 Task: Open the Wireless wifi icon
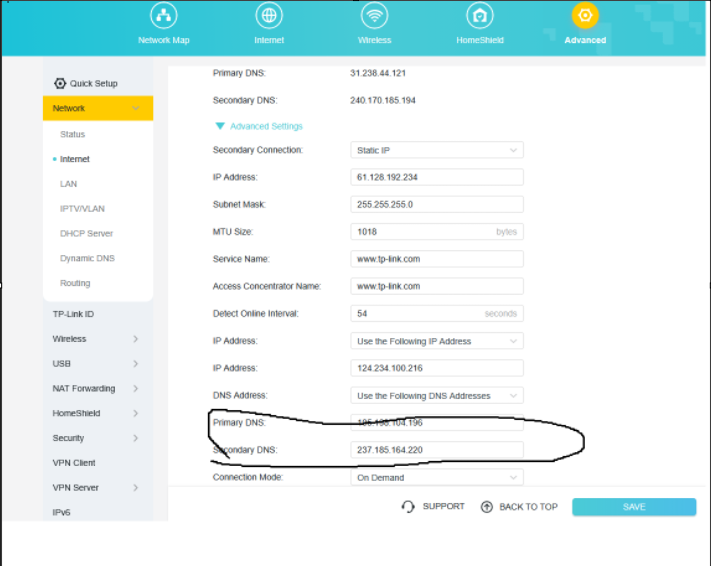[375, 15]
